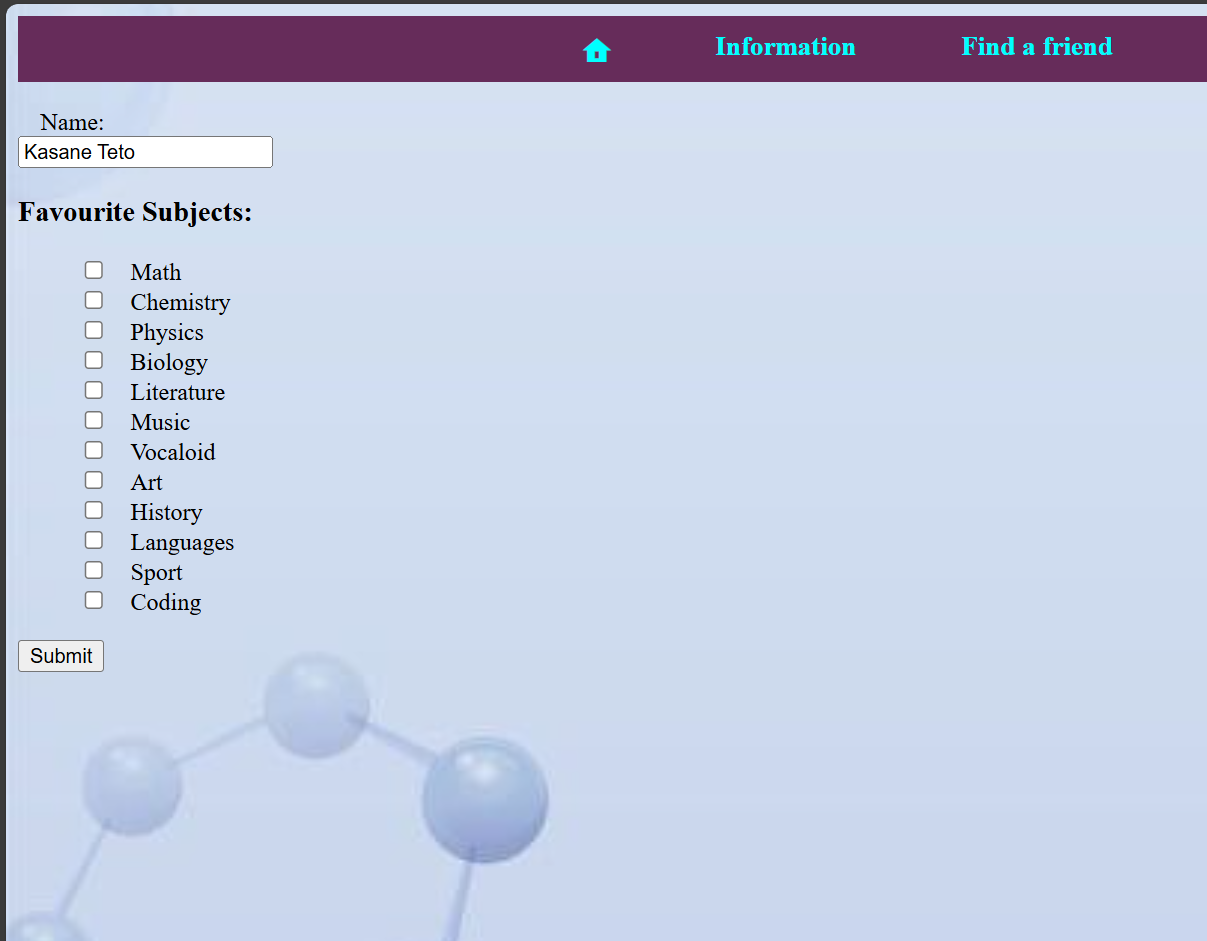The height and width of the screenshot is (941, 1207).
Task: Enable the Physics checkbox
Action: click(x=94, y=330)
